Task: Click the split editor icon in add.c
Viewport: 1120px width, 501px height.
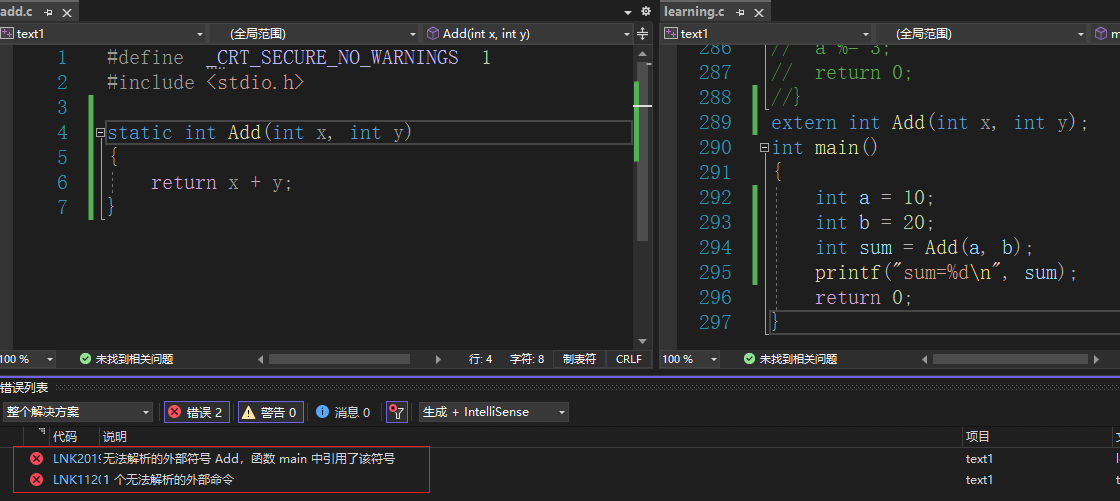Action: 642,34
